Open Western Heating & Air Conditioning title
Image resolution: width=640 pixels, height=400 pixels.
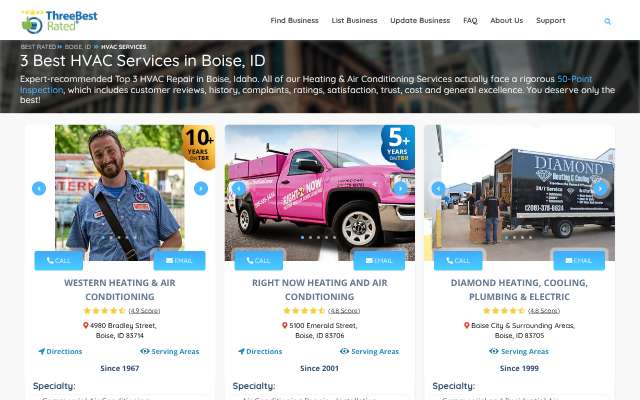point(120,289)
